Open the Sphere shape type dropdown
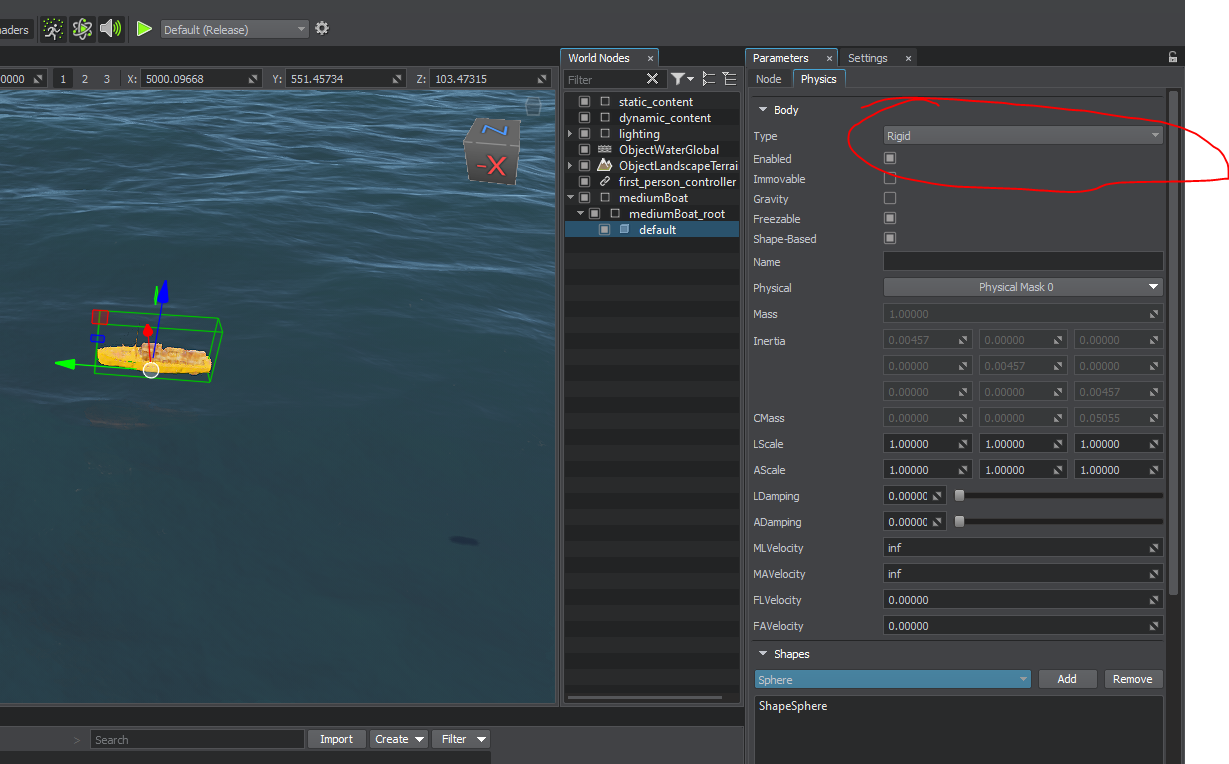Screen dimensions: 1229x764 click(x=892, y=679)
